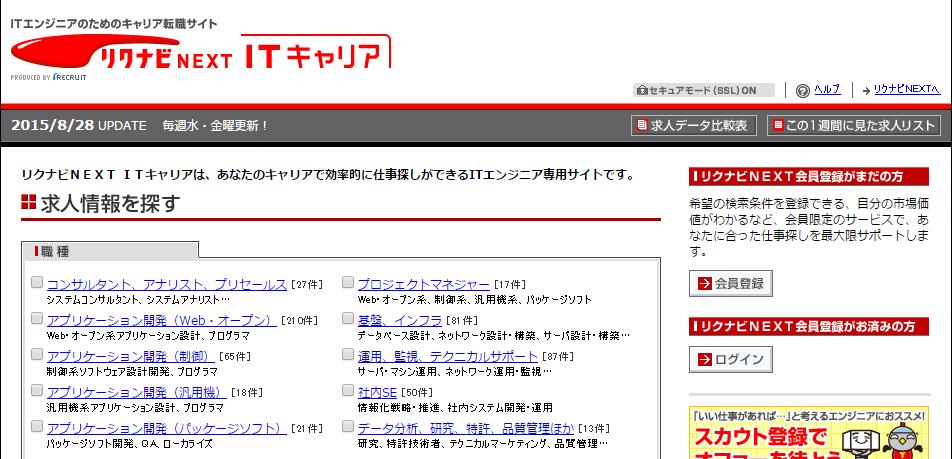Open 基盤、インフラ link
This screenshot has width=952, height=459.
click(x=400, y=320)
